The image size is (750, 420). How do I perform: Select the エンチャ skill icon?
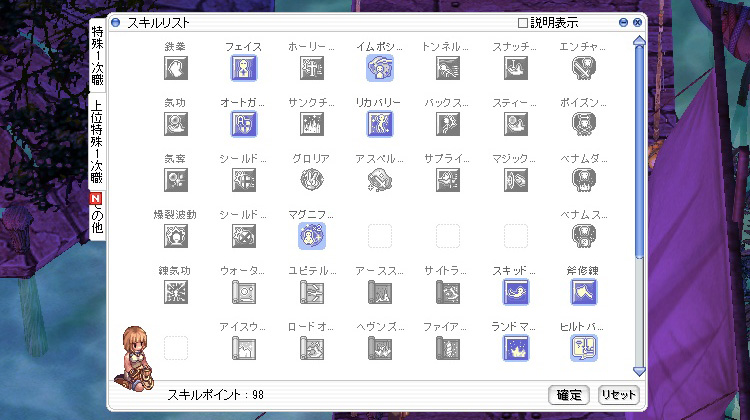584,68
